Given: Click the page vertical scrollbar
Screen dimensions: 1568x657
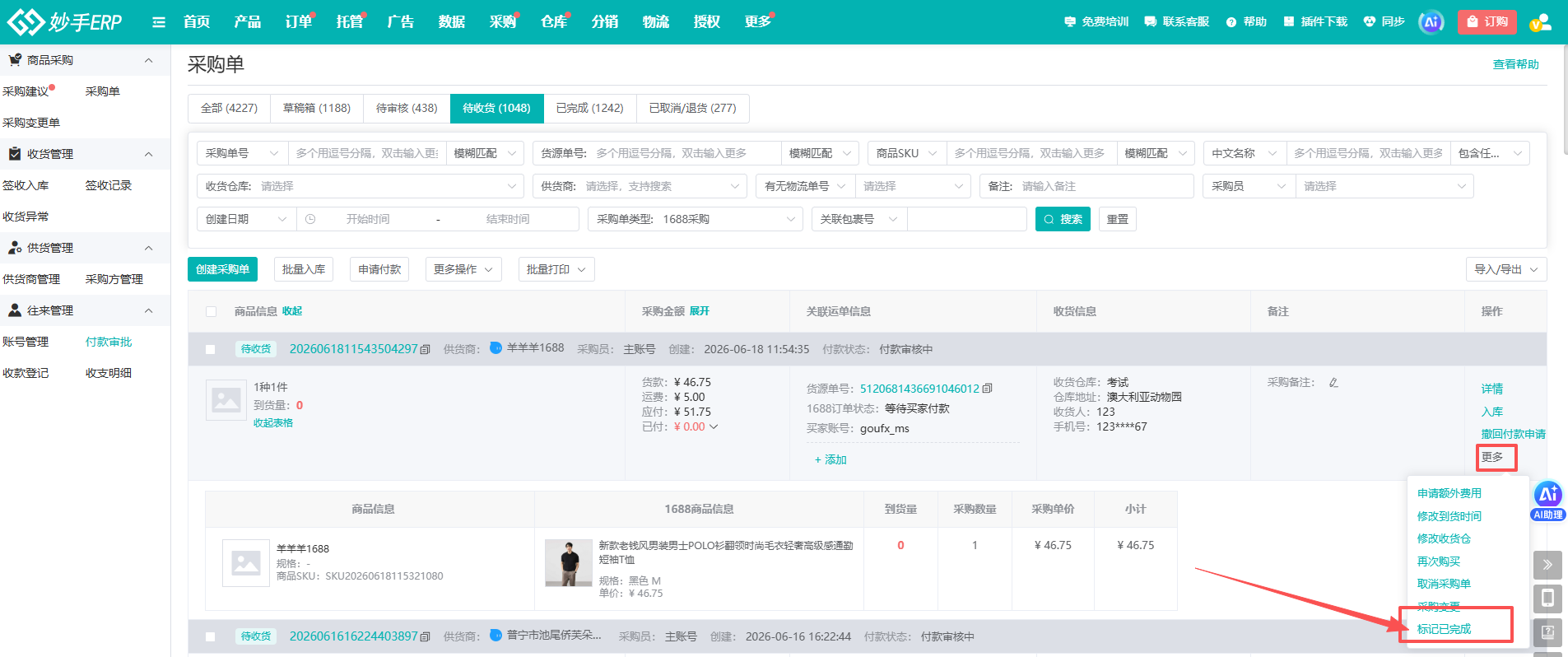Looking at the screenshot, I should [1564, 99].
